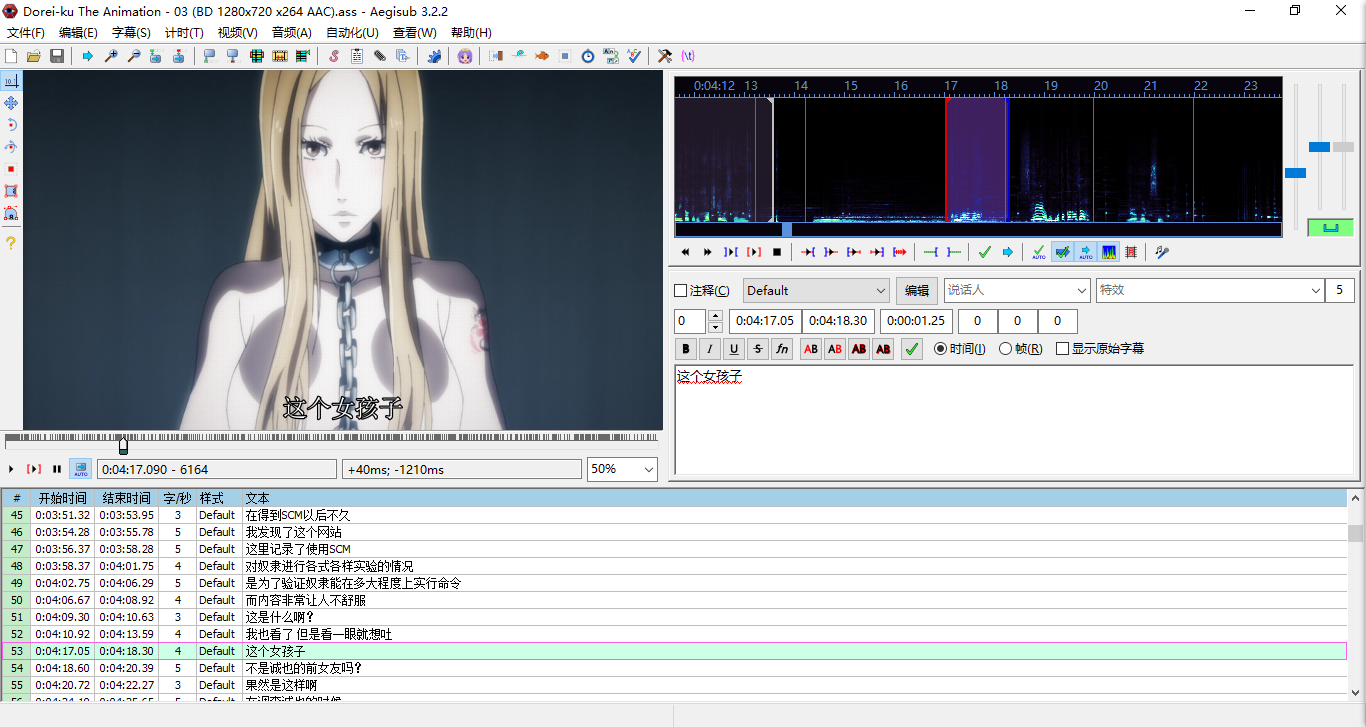Commit line with green check near AB buttons
Viewport: 1366px width, 727px height.
click(912, 349)
